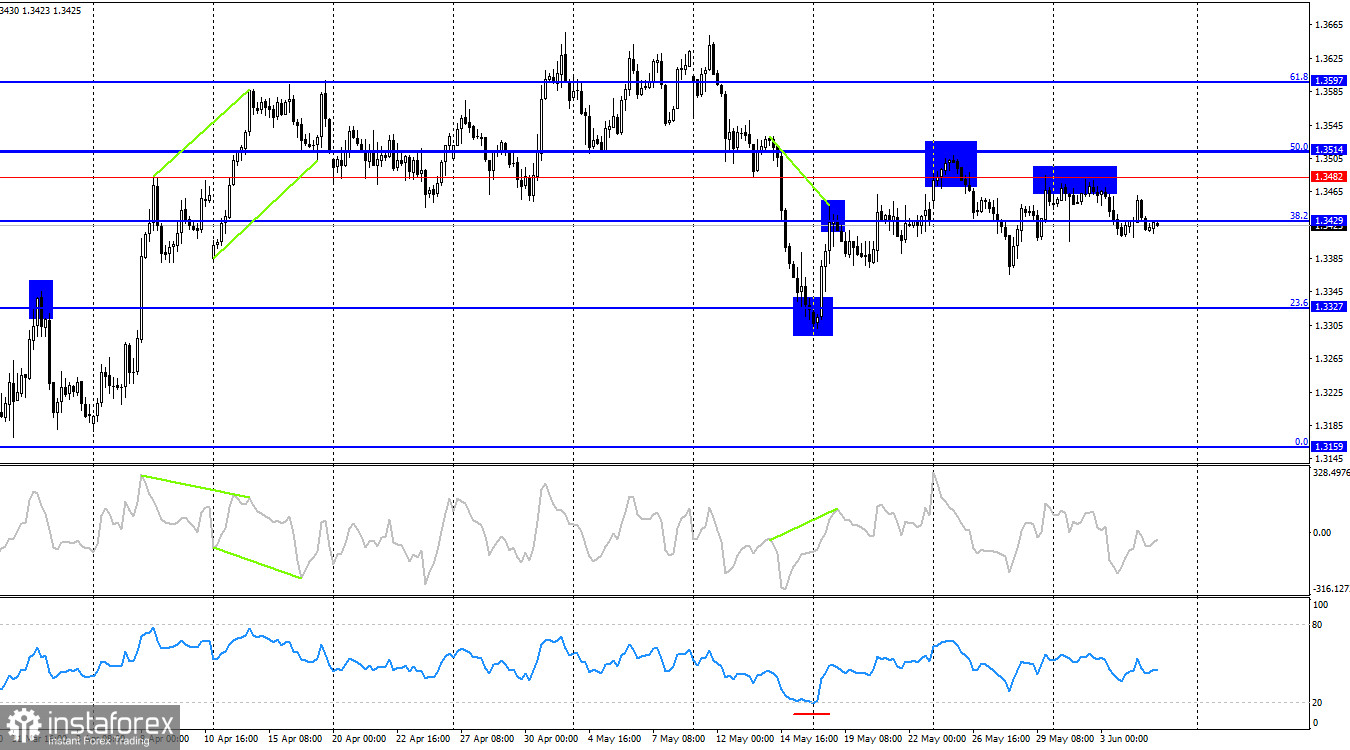Click the 0.00 indicator scale value
Screen dimensions: 1350x750
(1322, 532)
